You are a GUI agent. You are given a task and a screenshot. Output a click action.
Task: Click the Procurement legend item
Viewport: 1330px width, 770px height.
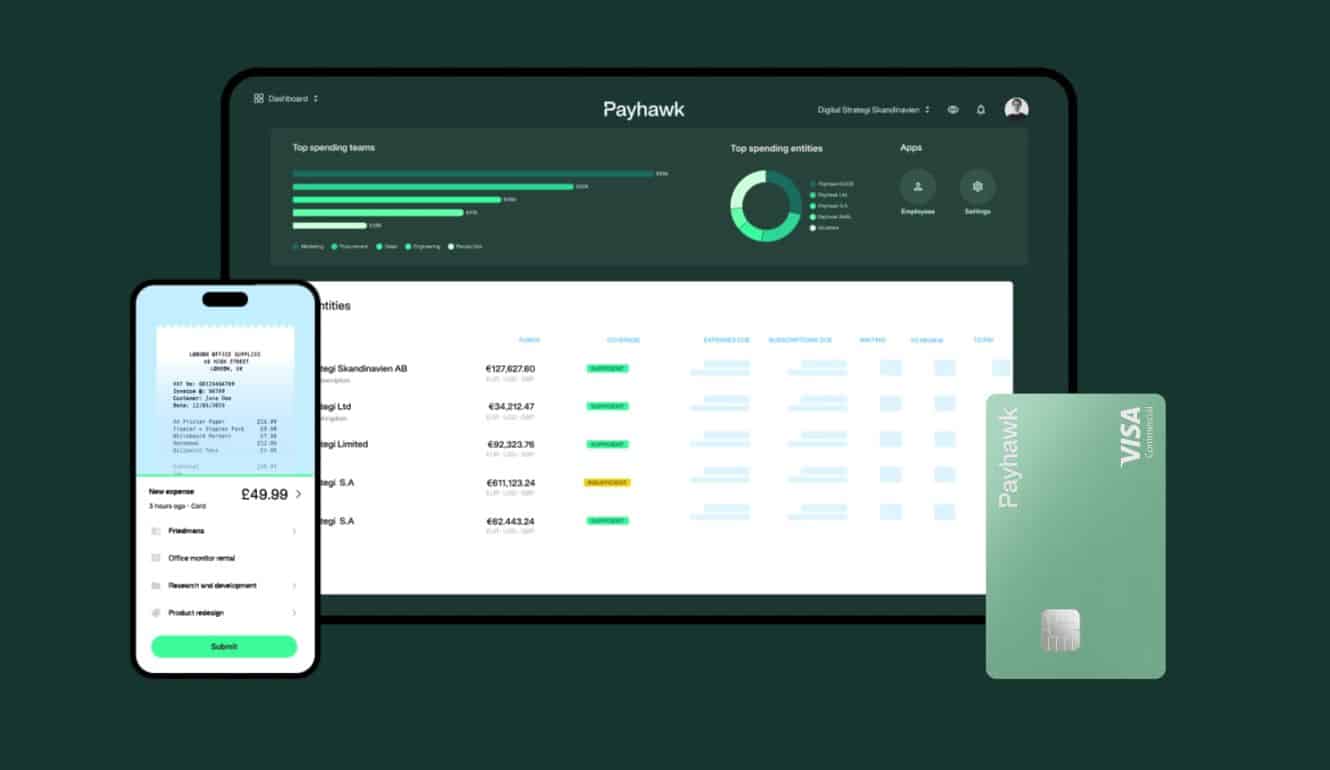click(x=350, y=246)
